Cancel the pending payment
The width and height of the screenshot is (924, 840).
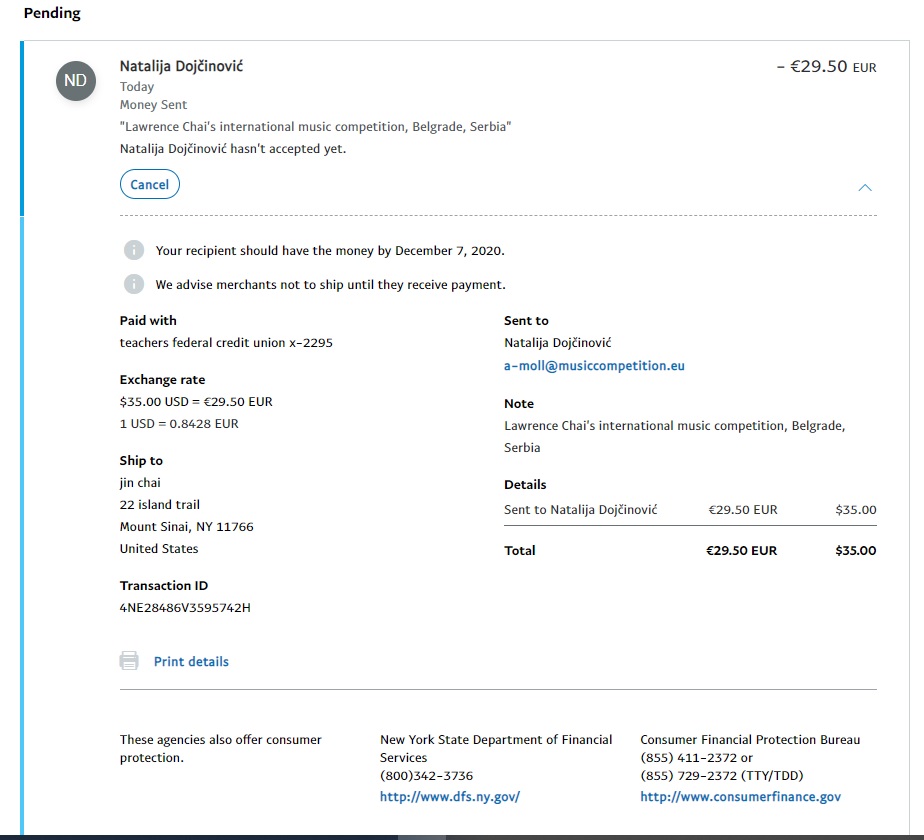coord(149,185)
